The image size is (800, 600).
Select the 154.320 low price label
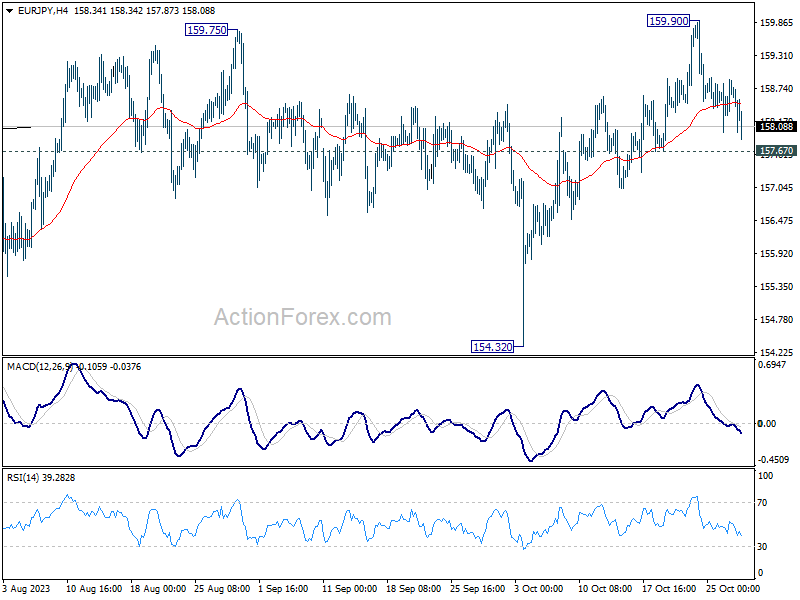tap(492, 347)
